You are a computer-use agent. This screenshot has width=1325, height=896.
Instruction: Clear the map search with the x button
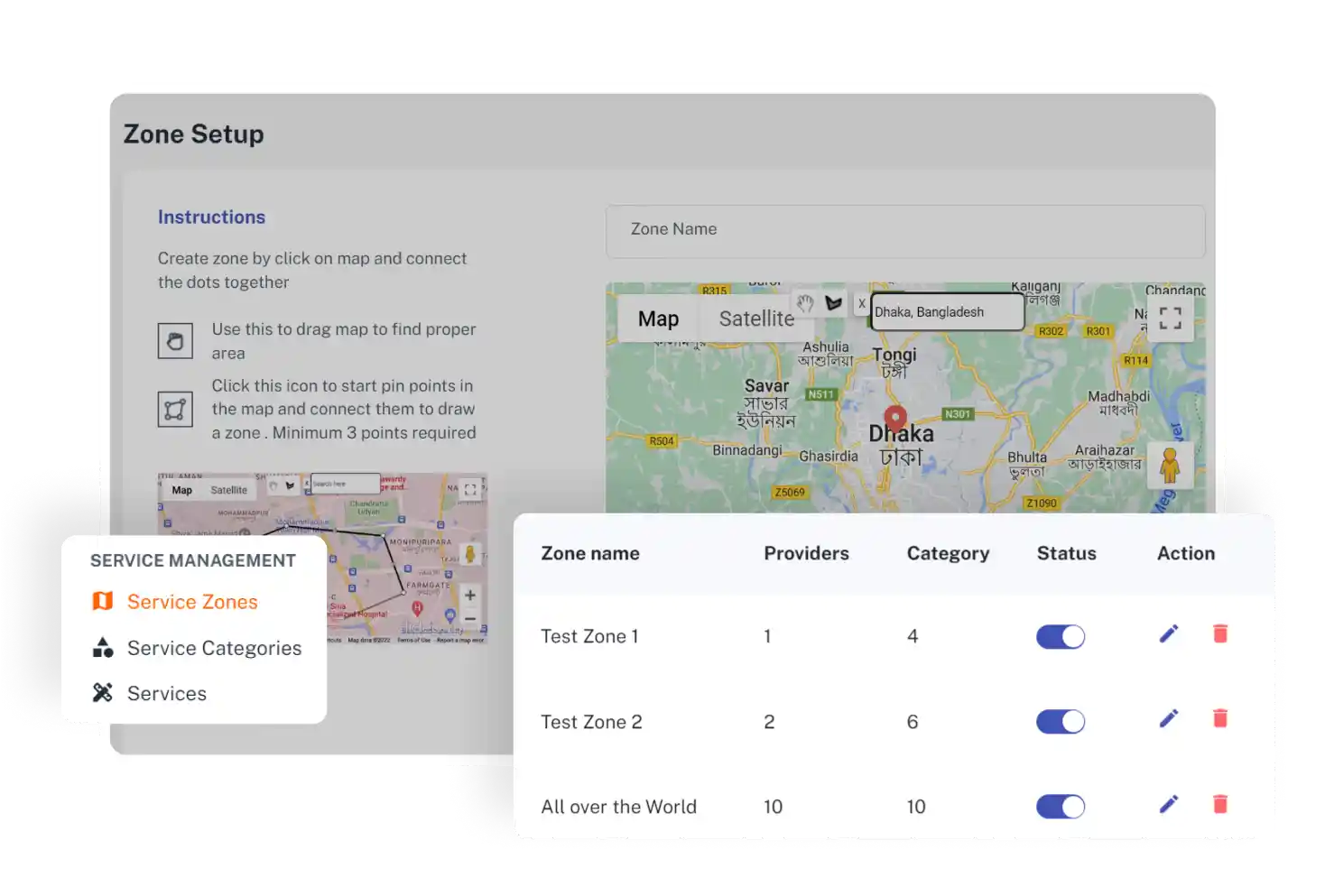[x=861, y=304]
